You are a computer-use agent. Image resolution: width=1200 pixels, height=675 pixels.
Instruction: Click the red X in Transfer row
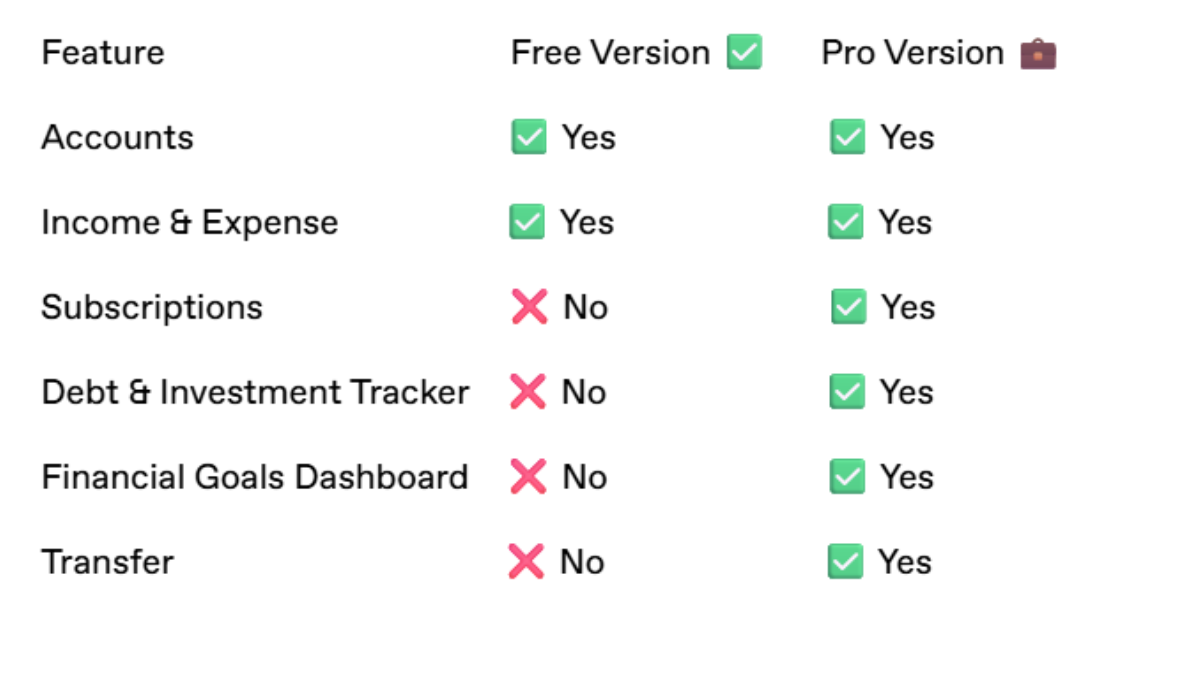(x=526, y=562)
